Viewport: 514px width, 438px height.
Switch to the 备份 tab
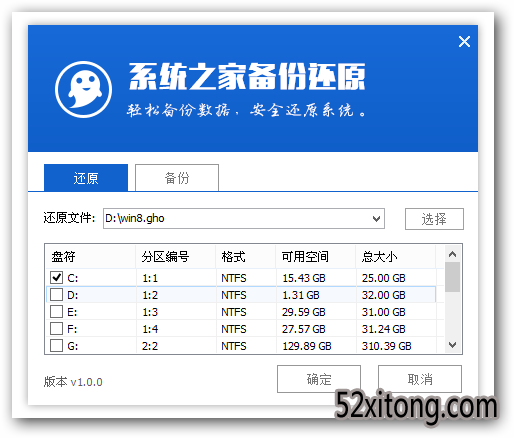pos(177,178)
